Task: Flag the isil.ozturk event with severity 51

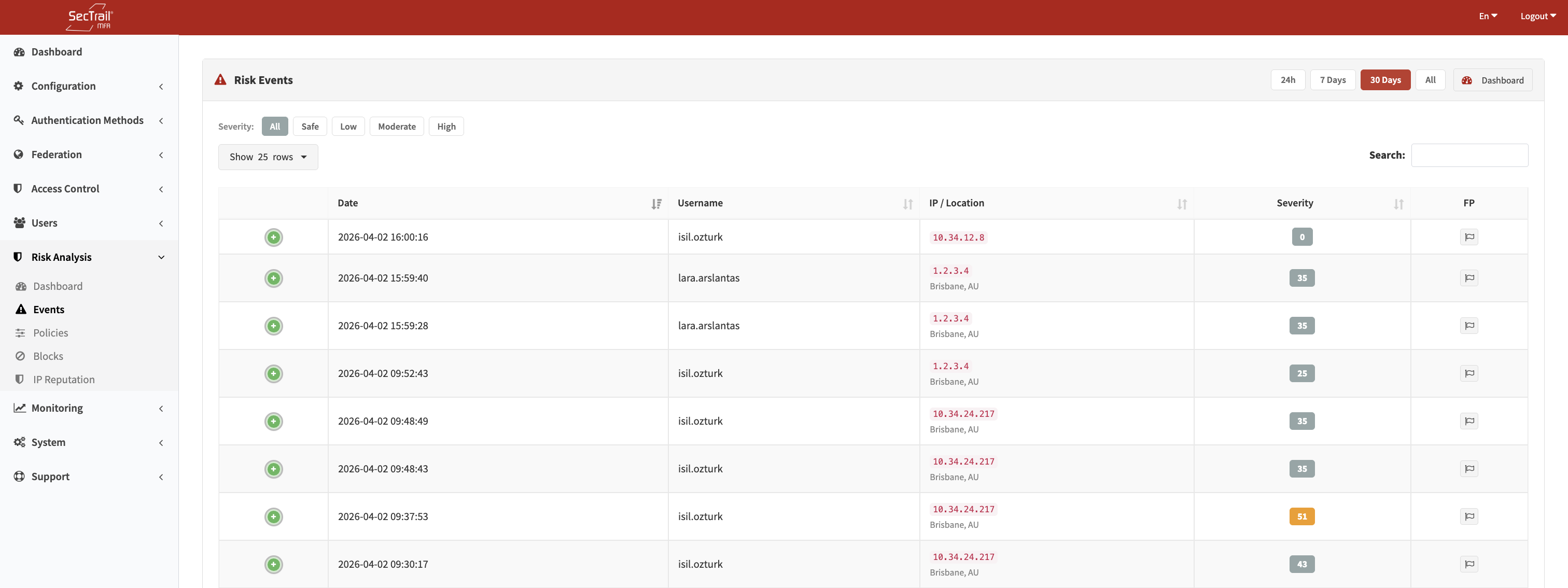Action: [1469, 515]
